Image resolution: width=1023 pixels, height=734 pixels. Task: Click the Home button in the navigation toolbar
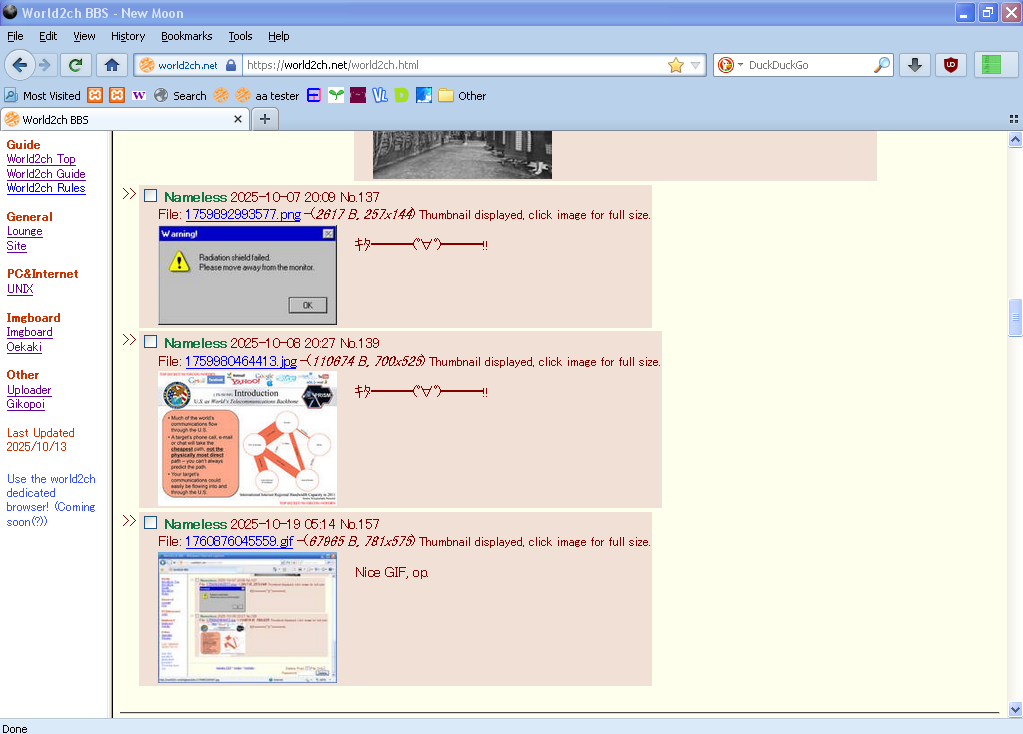tap(111, 65)
